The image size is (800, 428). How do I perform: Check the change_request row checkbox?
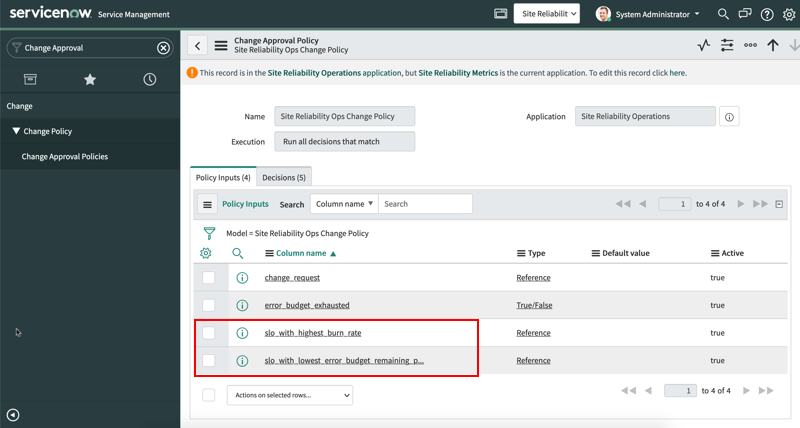click(x=209, y=278)
